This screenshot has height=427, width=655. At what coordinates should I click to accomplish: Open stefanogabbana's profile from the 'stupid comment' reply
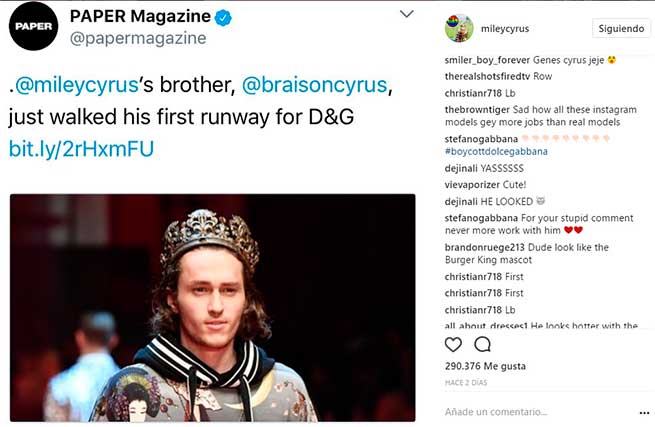pos(481,218)
